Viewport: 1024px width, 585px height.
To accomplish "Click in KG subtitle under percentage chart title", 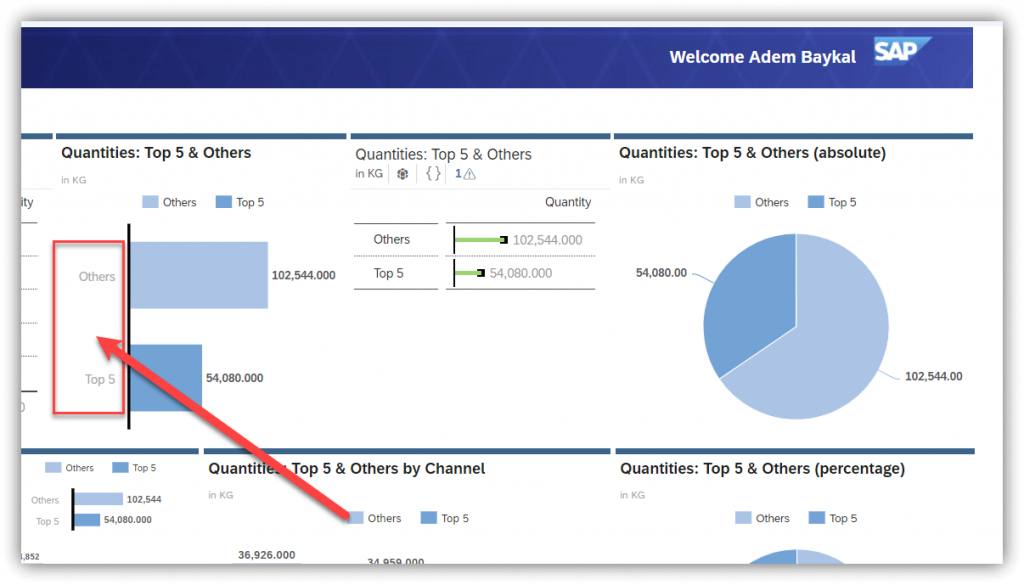I will (633, 496).
